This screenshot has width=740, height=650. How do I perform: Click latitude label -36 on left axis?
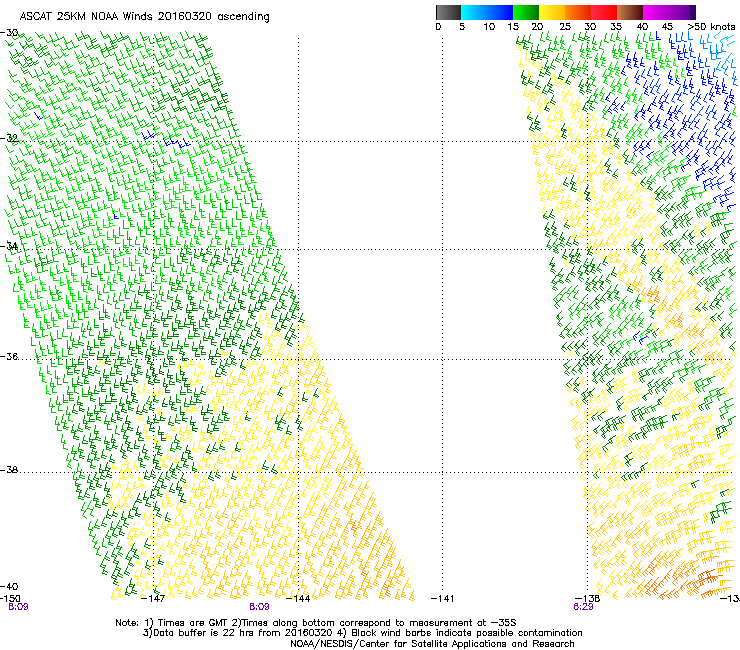(x=9, y=356)
